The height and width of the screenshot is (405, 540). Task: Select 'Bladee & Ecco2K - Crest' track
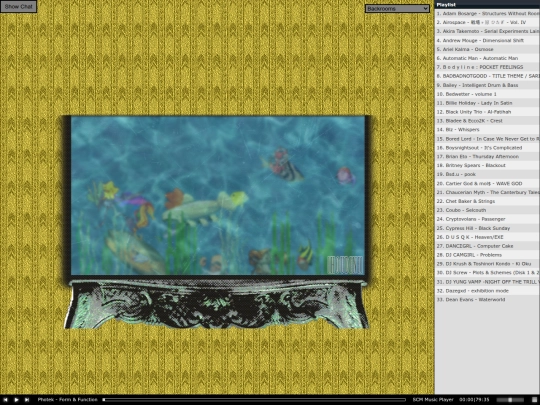click(x=487, y=121)
